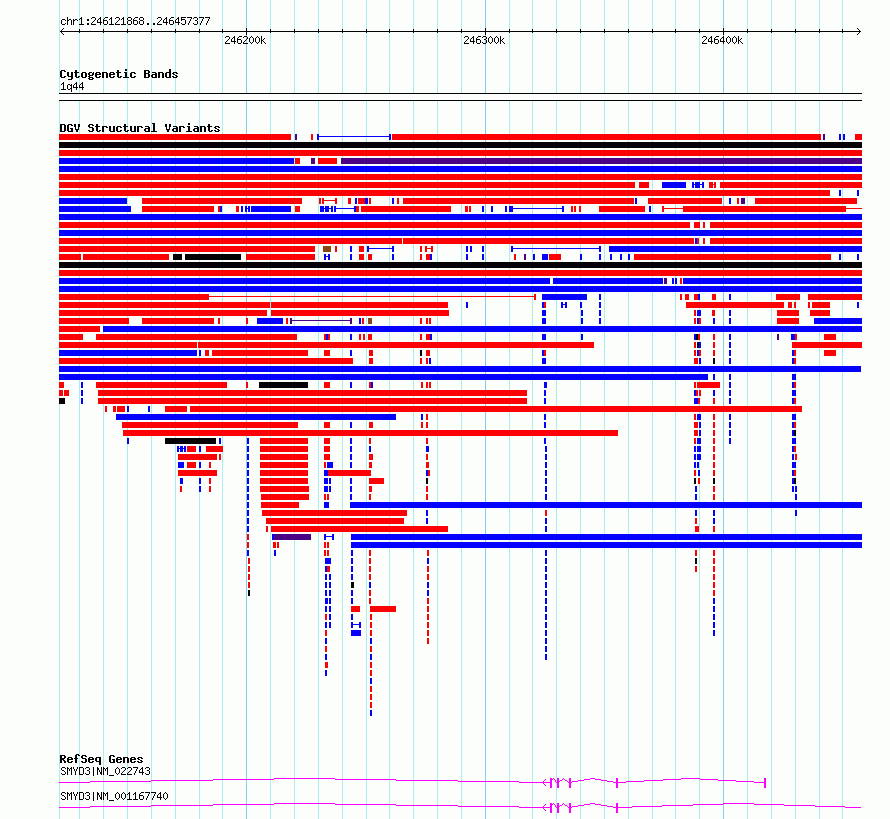
Task: Click the blue bracketed variant in the top DGV row
Action: click(354, 137)
